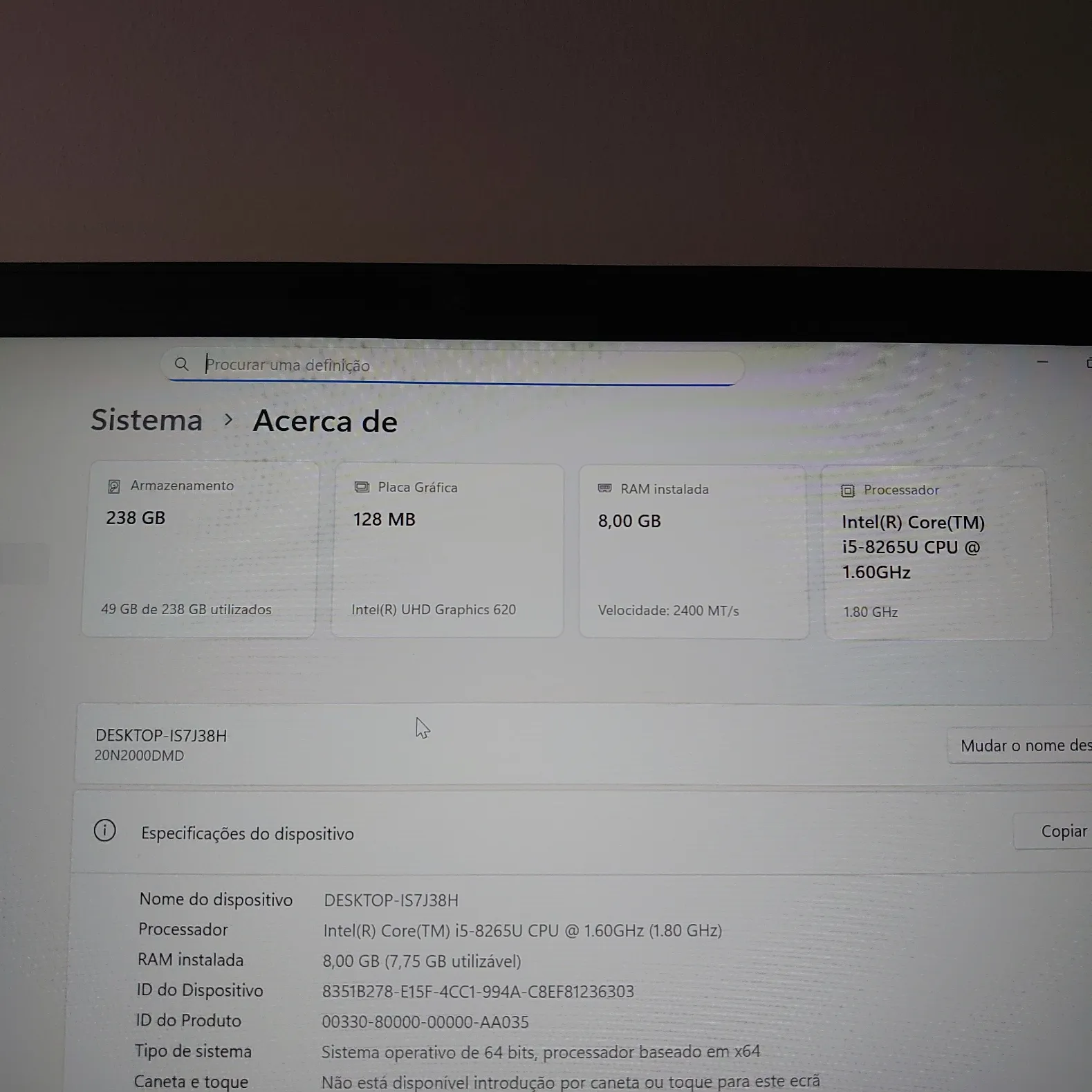Copy device specifications with Copiar button

pos(1053,831)
